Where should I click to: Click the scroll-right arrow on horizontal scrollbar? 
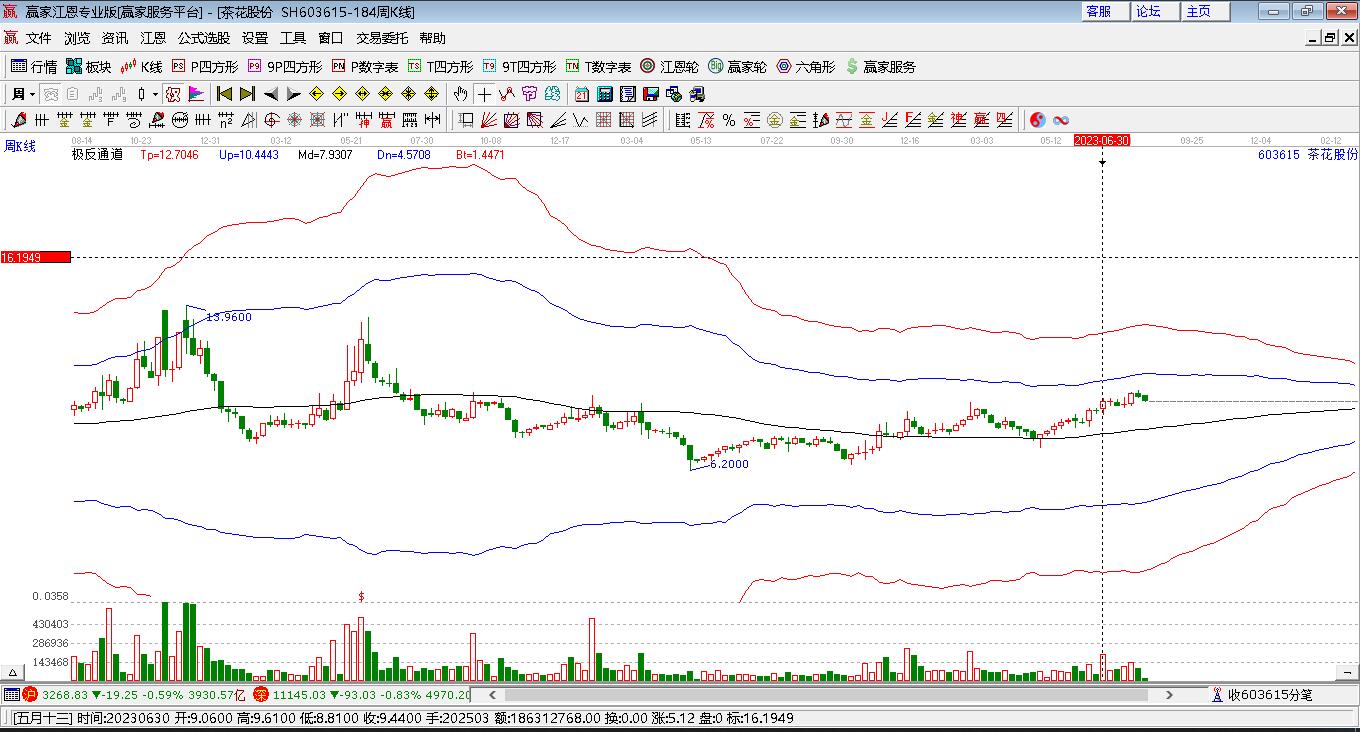coord(1169,695)
